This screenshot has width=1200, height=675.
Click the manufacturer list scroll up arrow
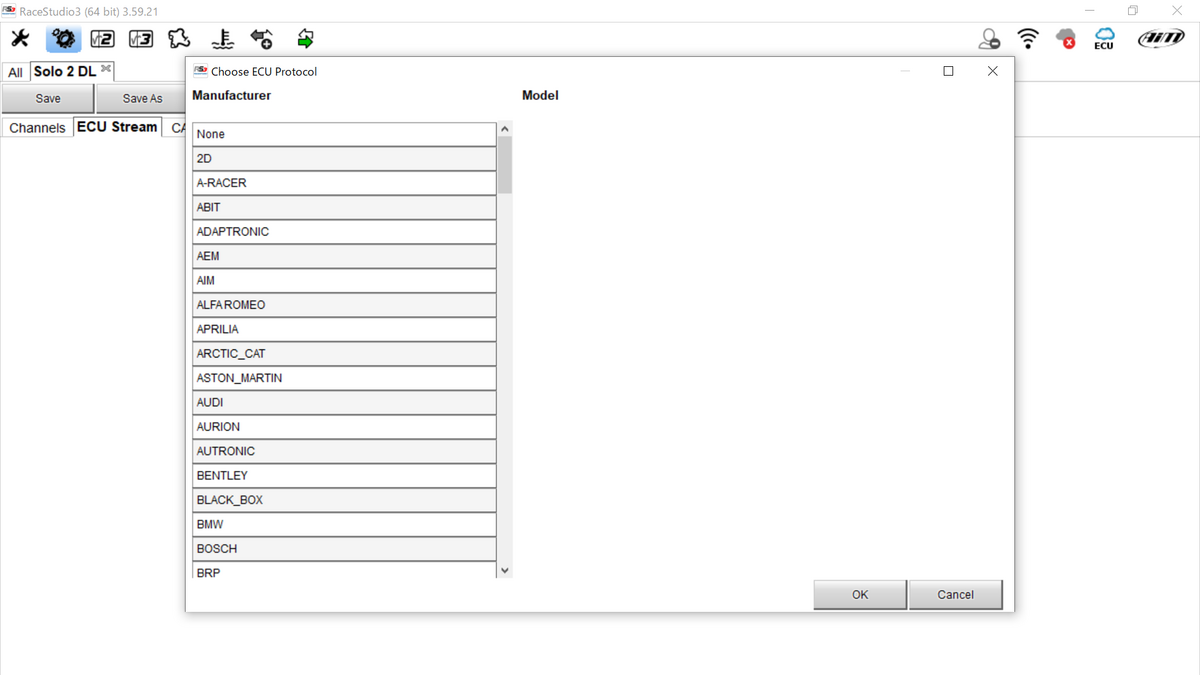pos(505,129)
